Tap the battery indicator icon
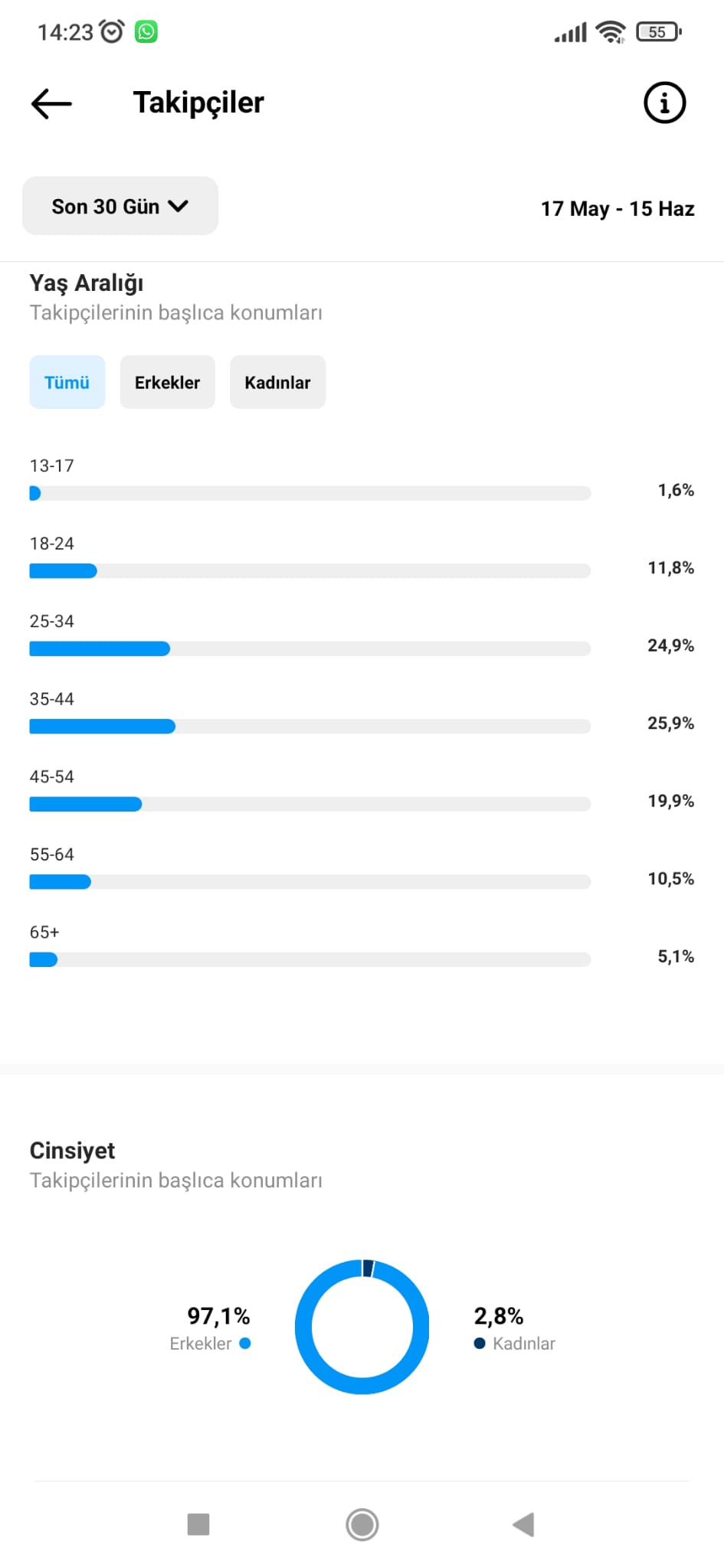 click(x=659, y=32)
